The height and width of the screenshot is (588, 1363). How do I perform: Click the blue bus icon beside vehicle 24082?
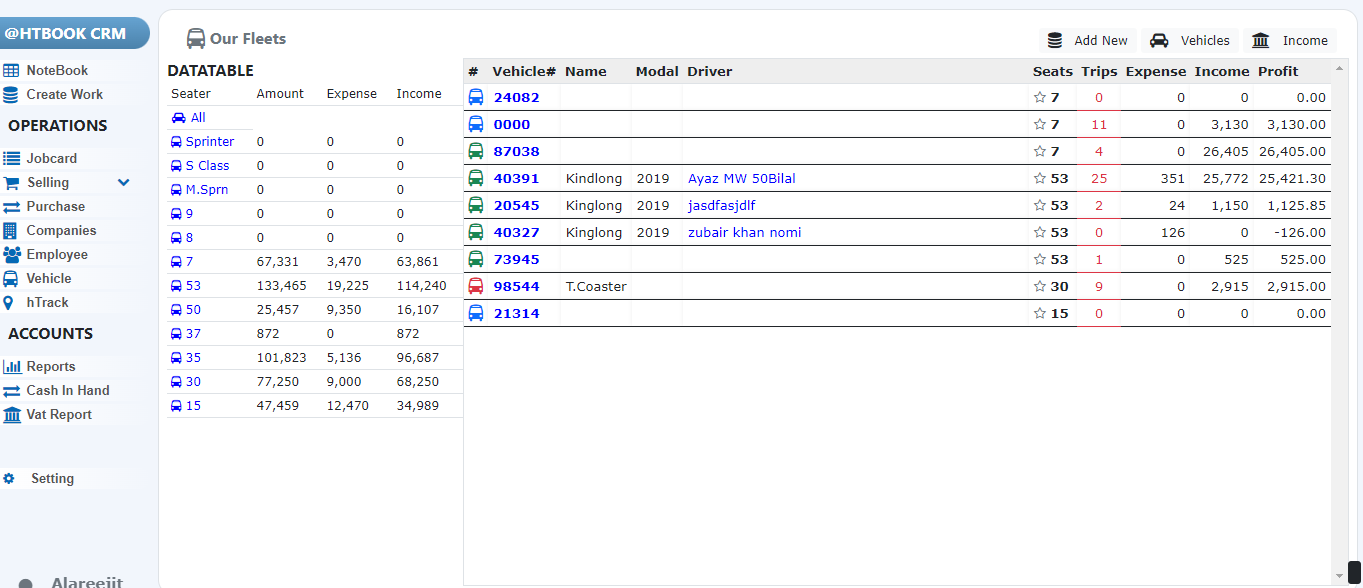coord(476,97)
